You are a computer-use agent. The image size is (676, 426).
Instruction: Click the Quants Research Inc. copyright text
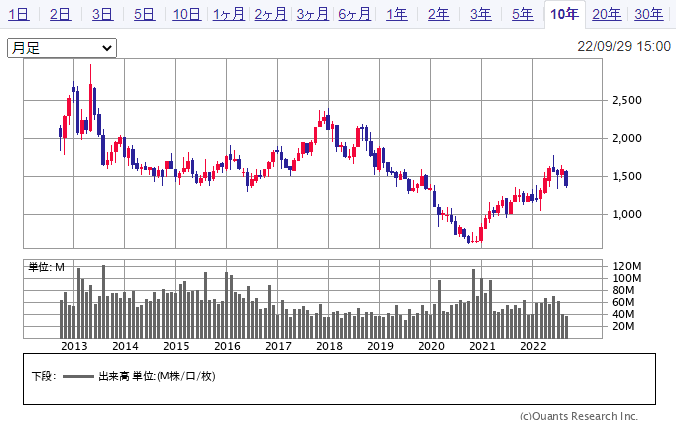click(579, 416)
